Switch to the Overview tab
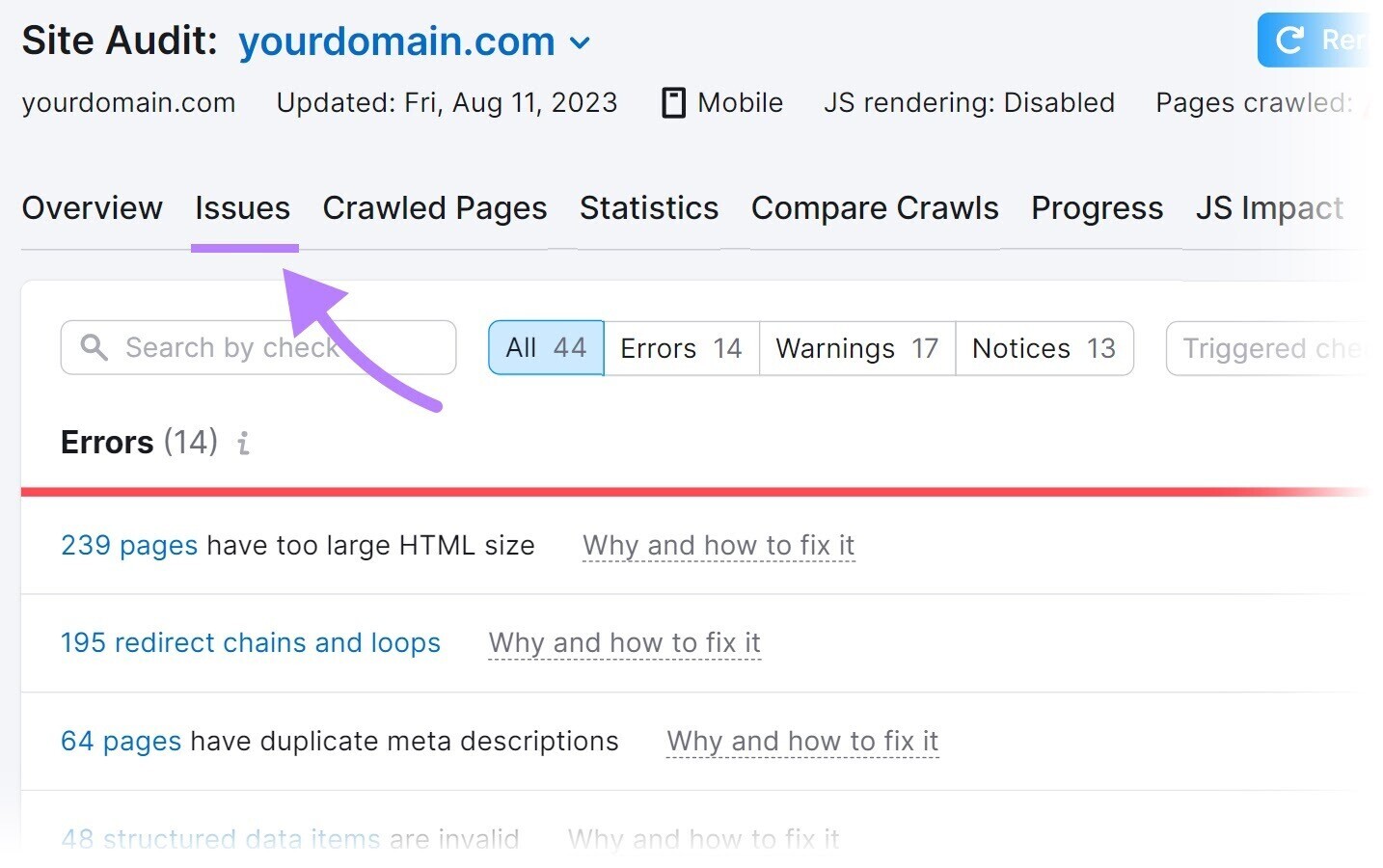The width and height of the screenshot is (1383, 868). point(92,207)
